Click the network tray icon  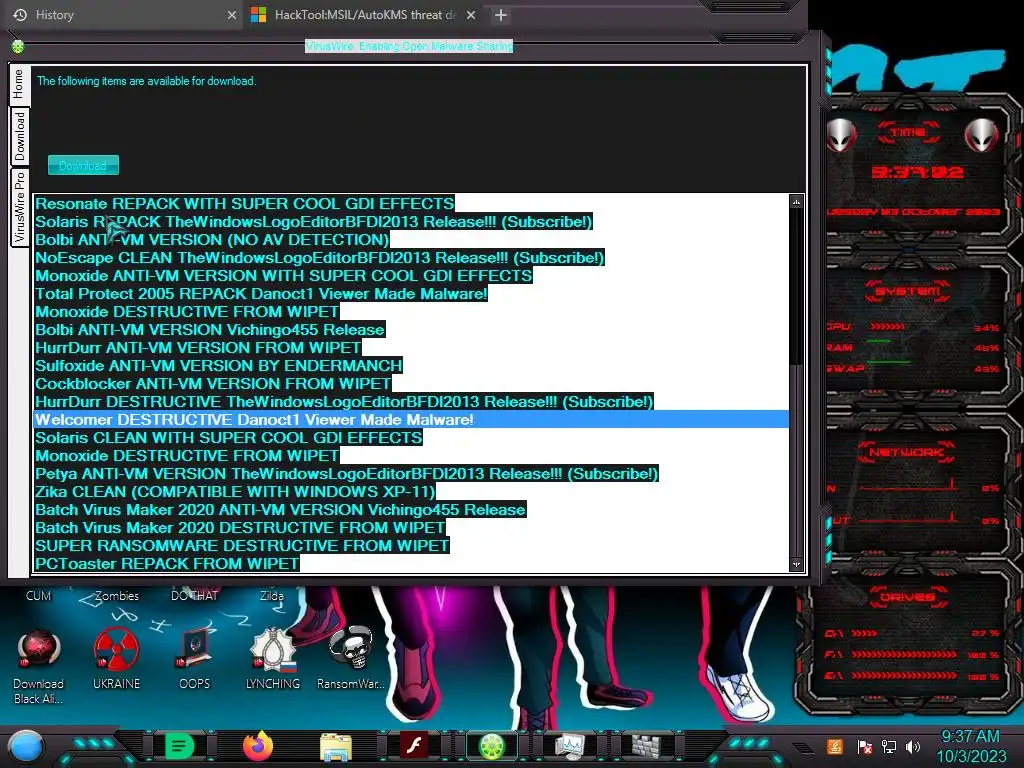889,746
